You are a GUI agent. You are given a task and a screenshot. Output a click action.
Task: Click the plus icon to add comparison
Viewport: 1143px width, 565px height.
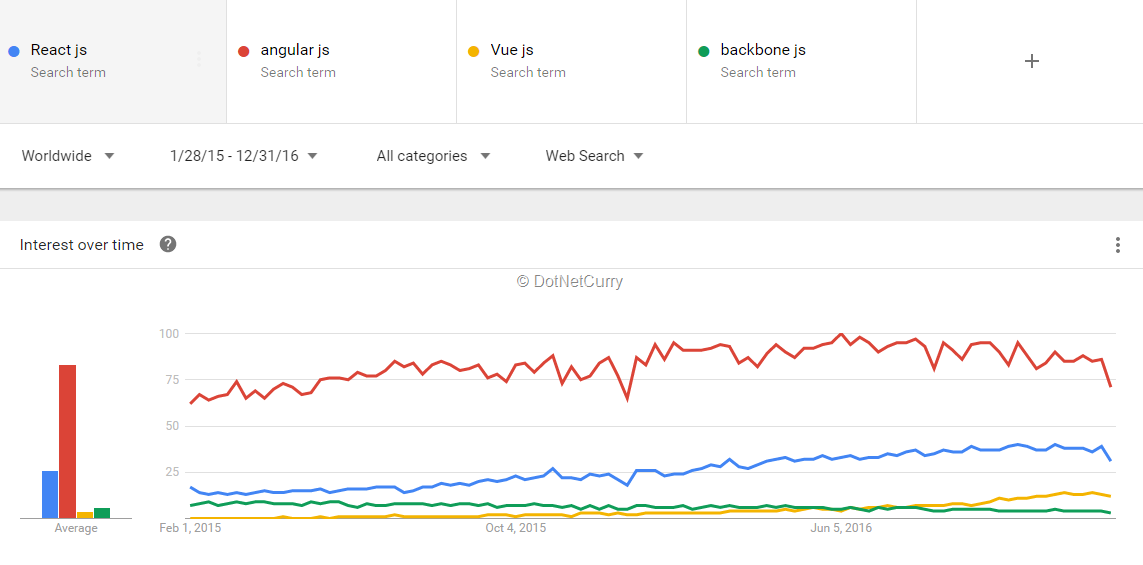(1031, 61)
